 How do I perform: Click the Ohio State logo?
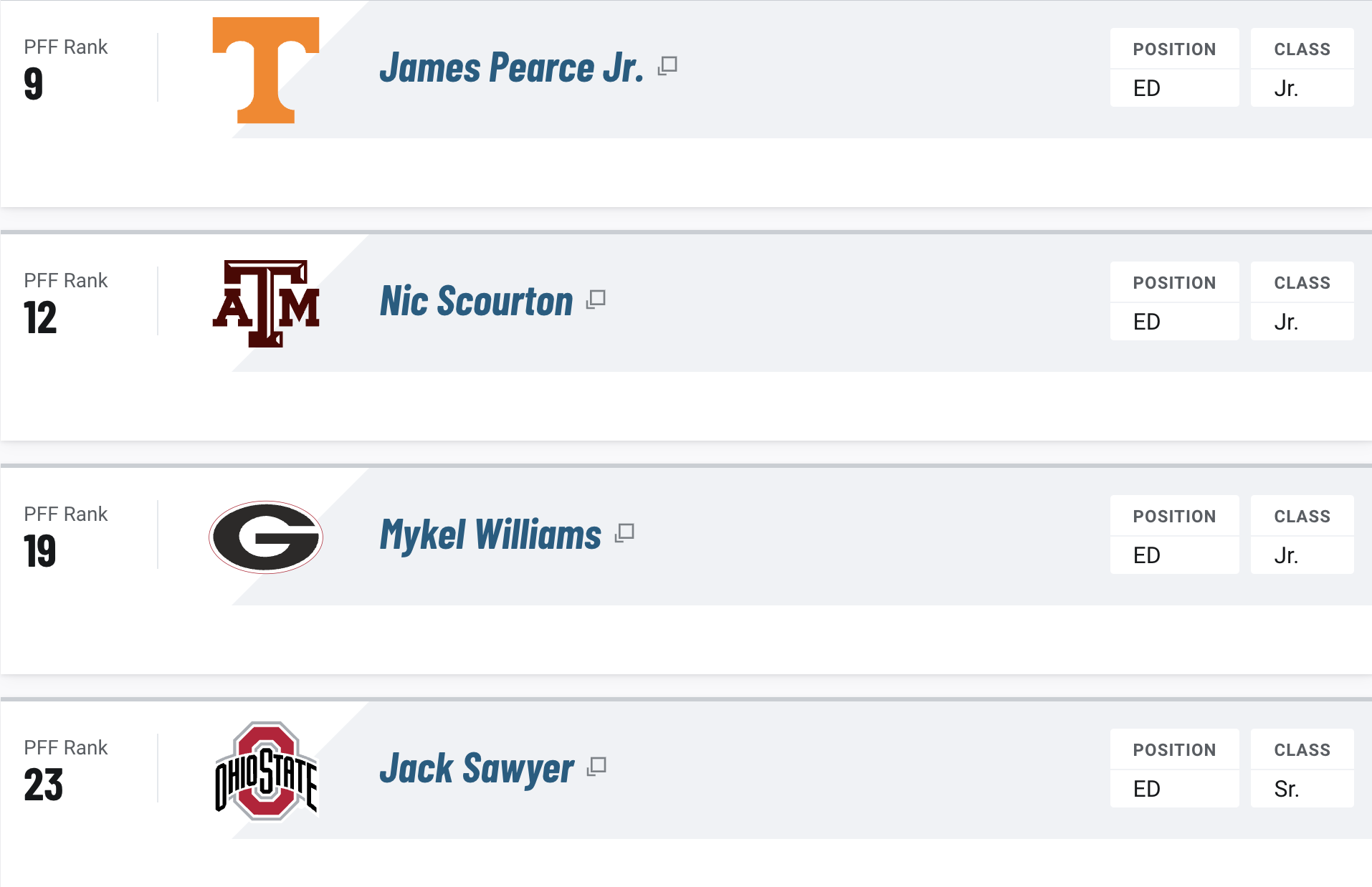(x=266, y=770)
